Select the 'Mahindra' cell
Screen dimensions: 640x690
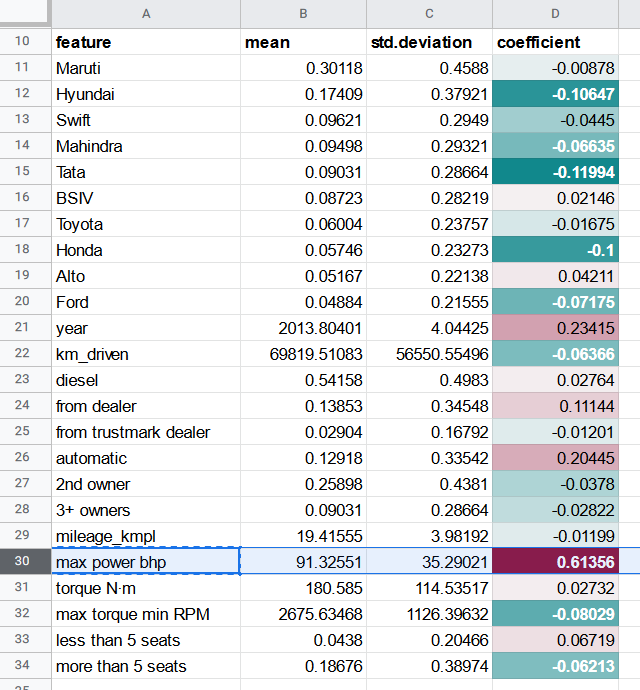click(x=146, y=146)
